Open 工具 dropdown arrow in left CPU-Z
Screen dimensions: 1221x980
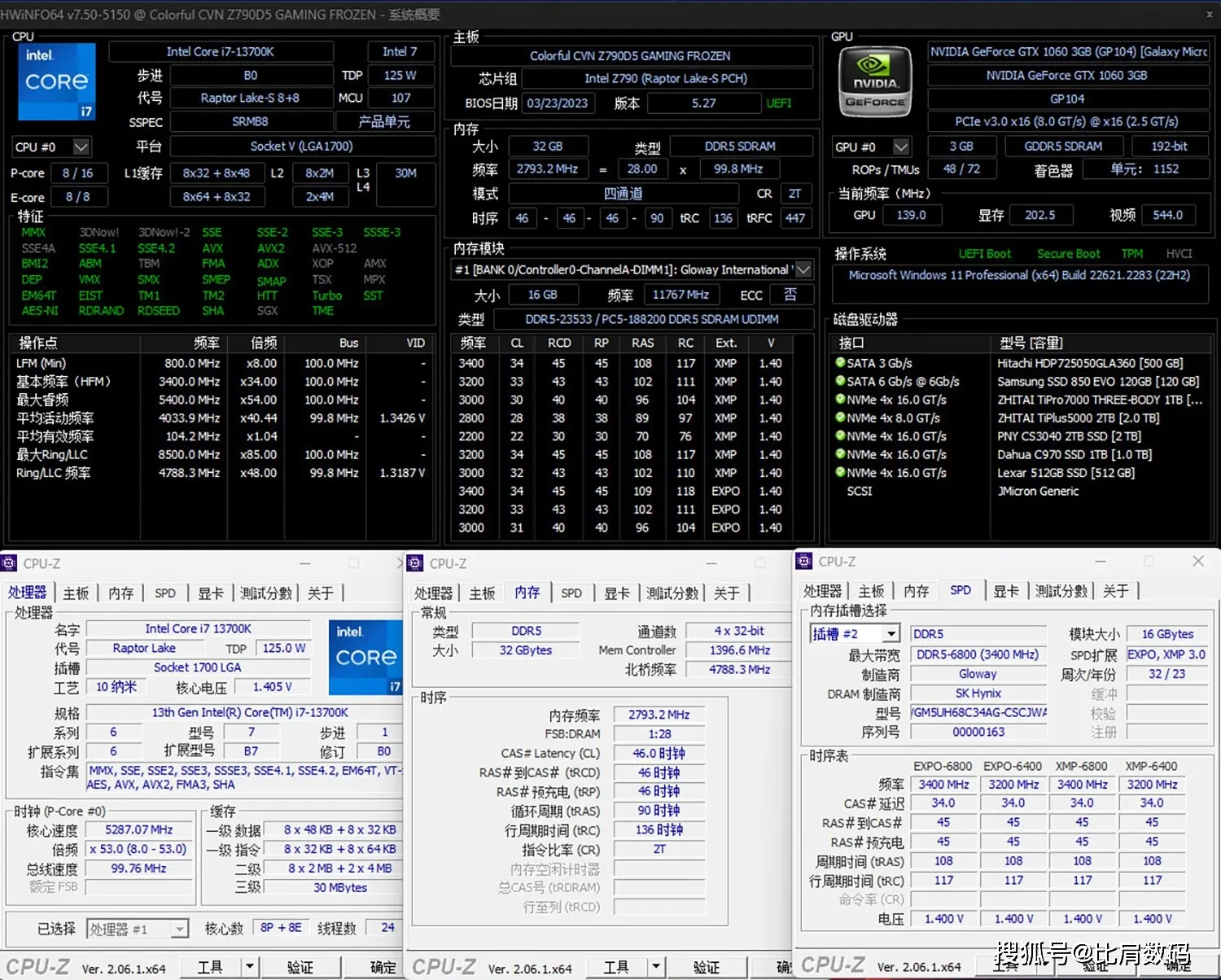(x=250, y=967)
